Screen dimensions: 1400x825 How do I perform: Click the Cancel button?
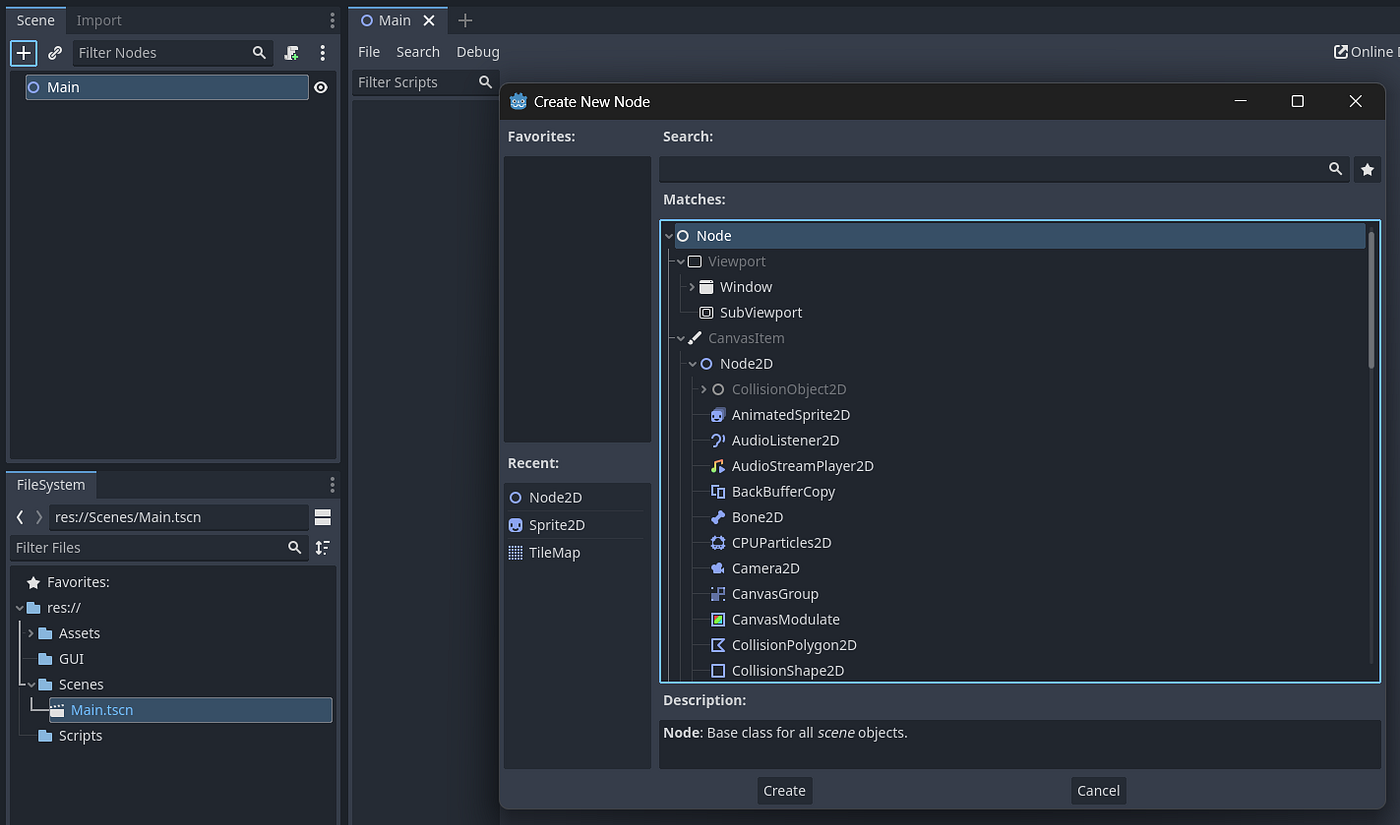pos(1098,790)
